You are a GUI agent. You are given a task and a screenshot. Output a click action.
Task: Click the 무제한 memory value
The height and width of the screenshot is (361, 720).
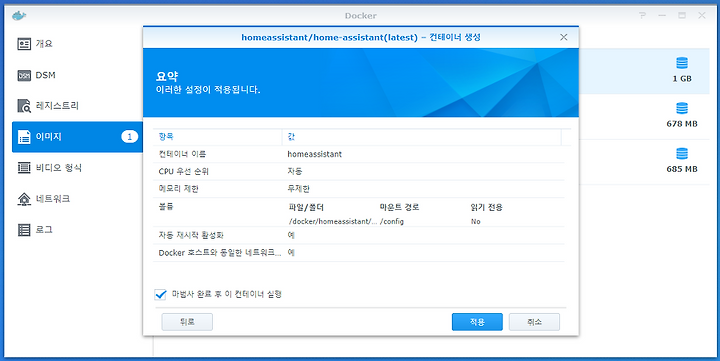tap(299, 189)
